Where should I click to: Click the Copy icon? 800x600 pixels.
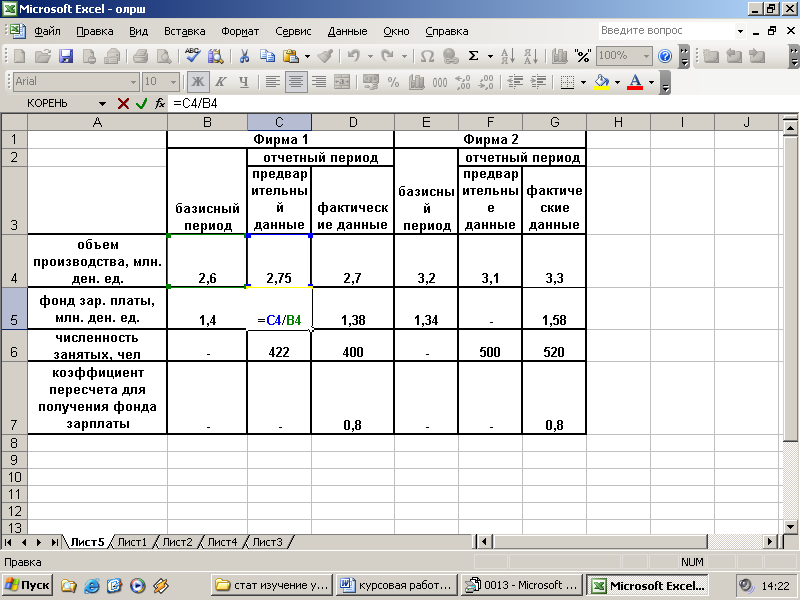point(267,56)
